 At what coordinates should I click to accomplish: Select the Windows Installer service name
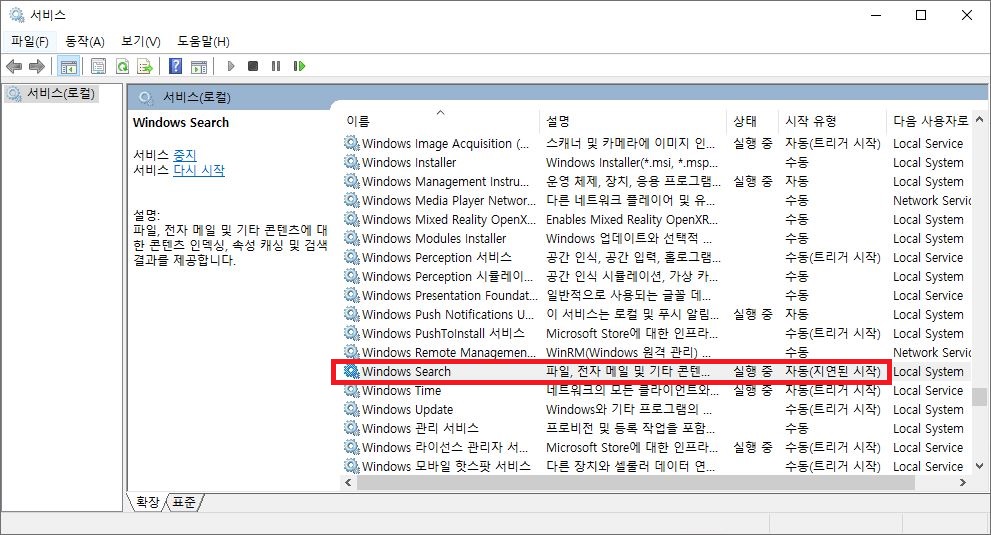pyautogui.click(x=409, y=163)
